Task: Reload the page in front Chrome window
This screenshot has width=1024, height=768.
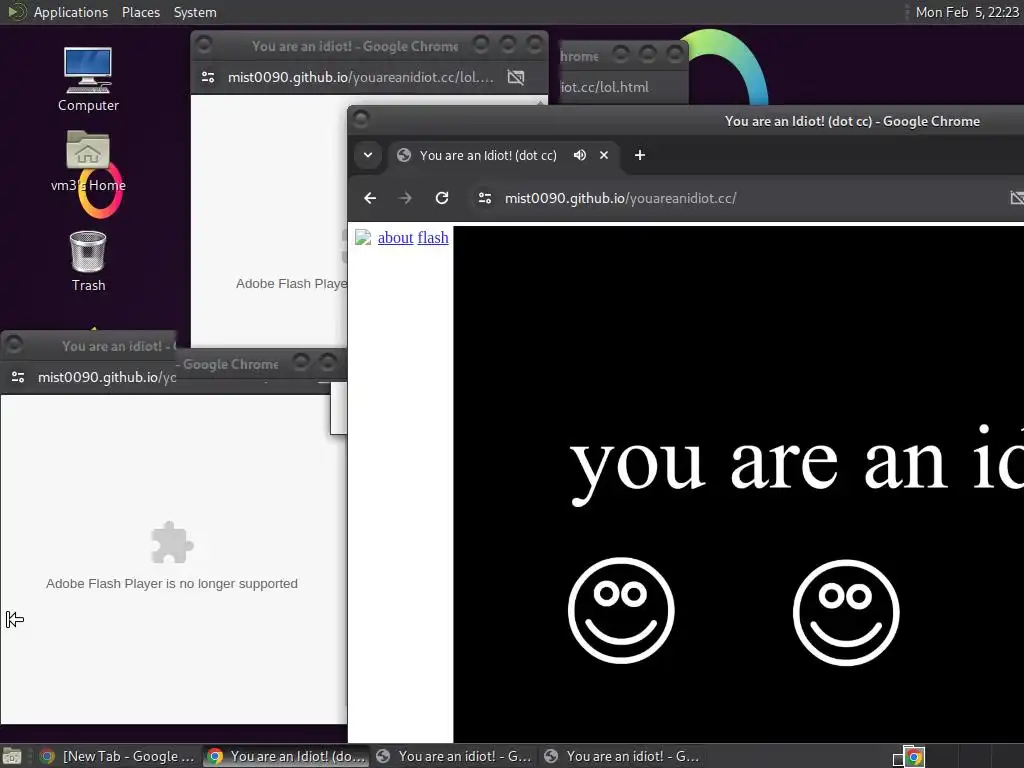Action: [x=442, y=198]
